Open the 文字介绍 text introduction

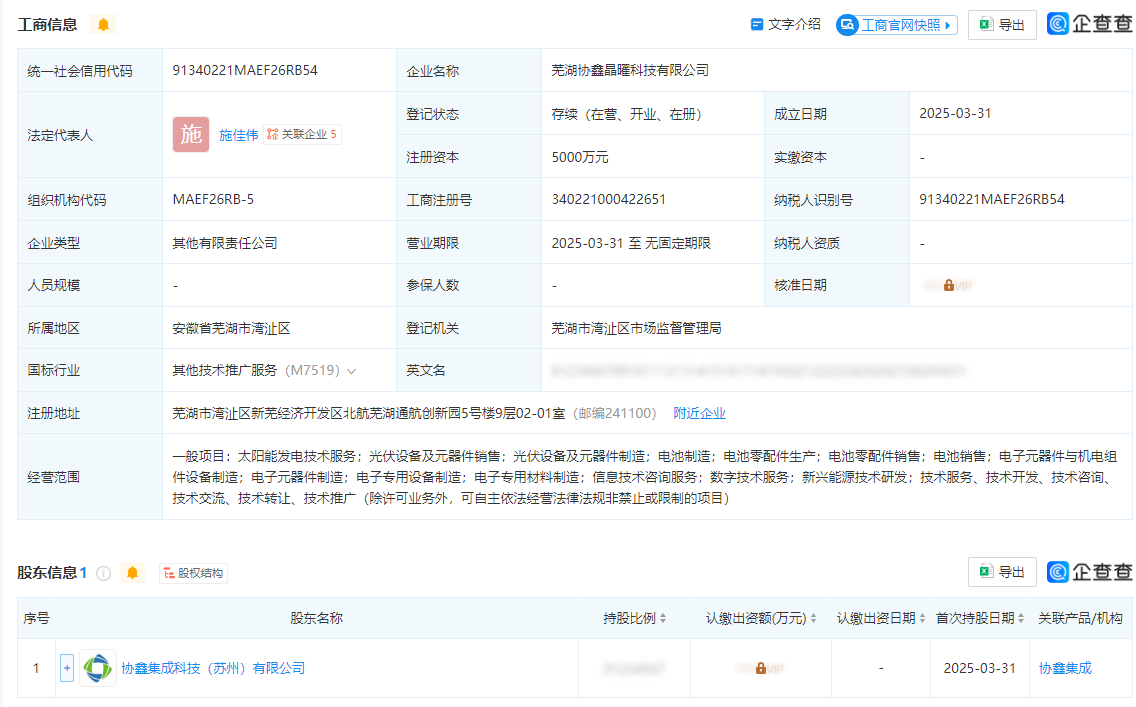point(785,25)
